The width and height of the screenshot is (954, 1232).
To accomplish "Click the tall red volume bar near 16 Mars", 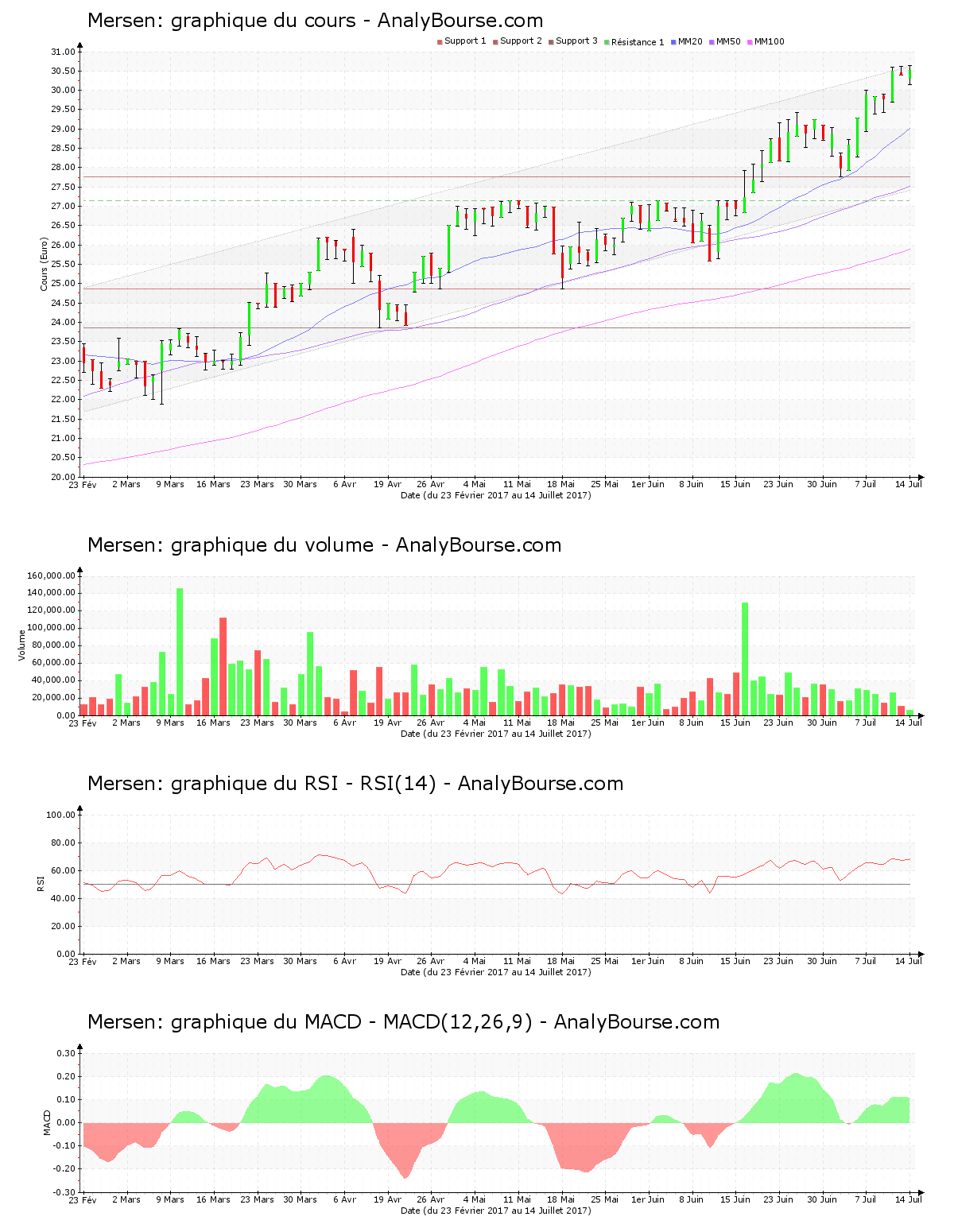I will (223, 666).
